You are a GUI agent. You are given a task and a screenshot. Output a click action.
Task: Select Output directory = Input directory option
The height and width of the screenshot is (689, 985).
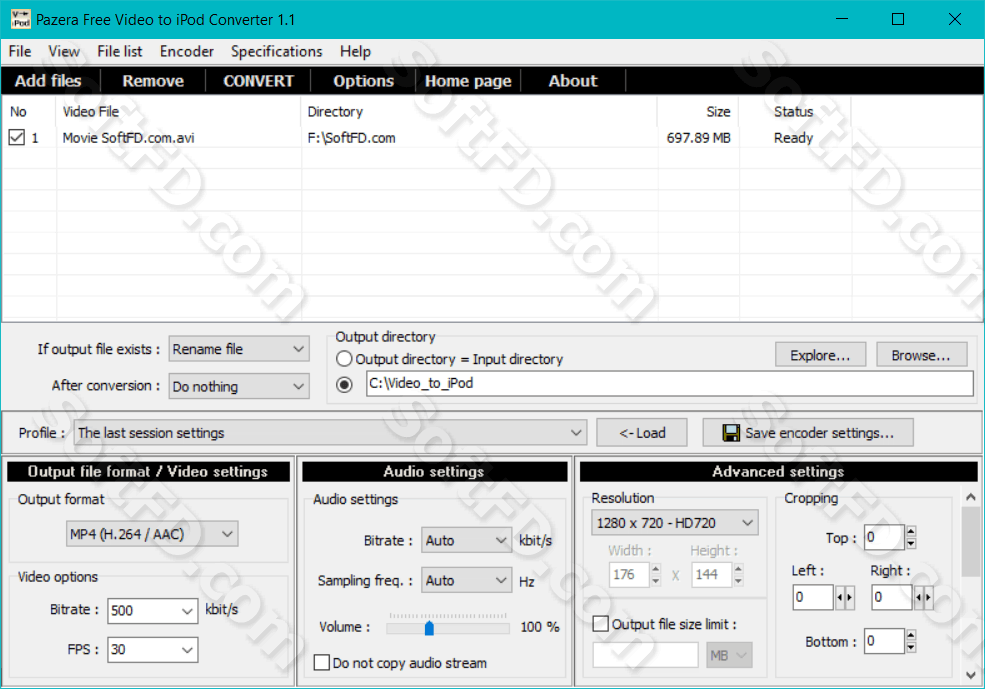344,359
